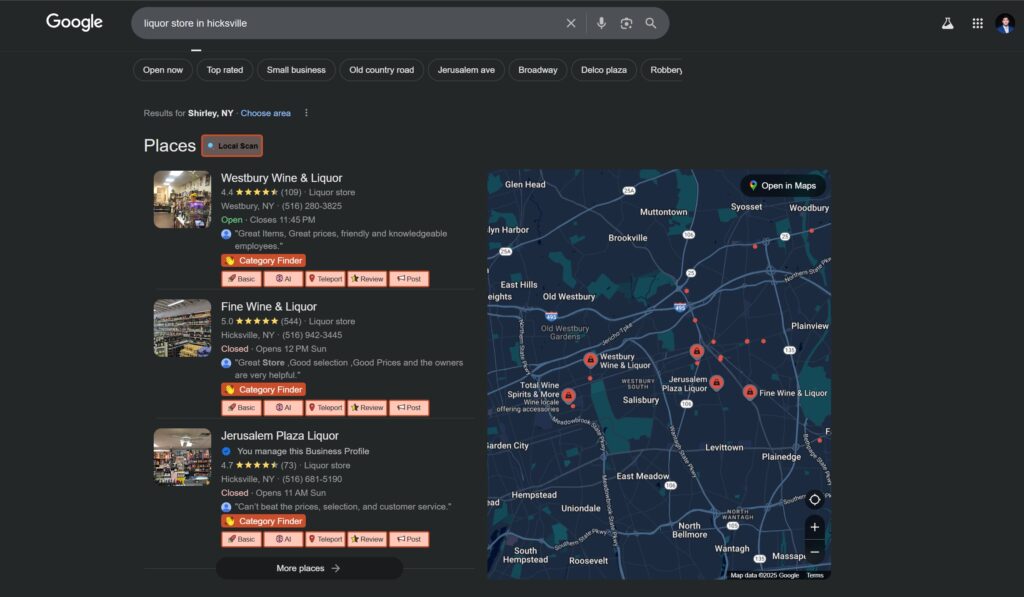Screen dimensions: 1024x597
Task: Select the Jerusalem ave filter chip
Action: (x=466, y=70)
